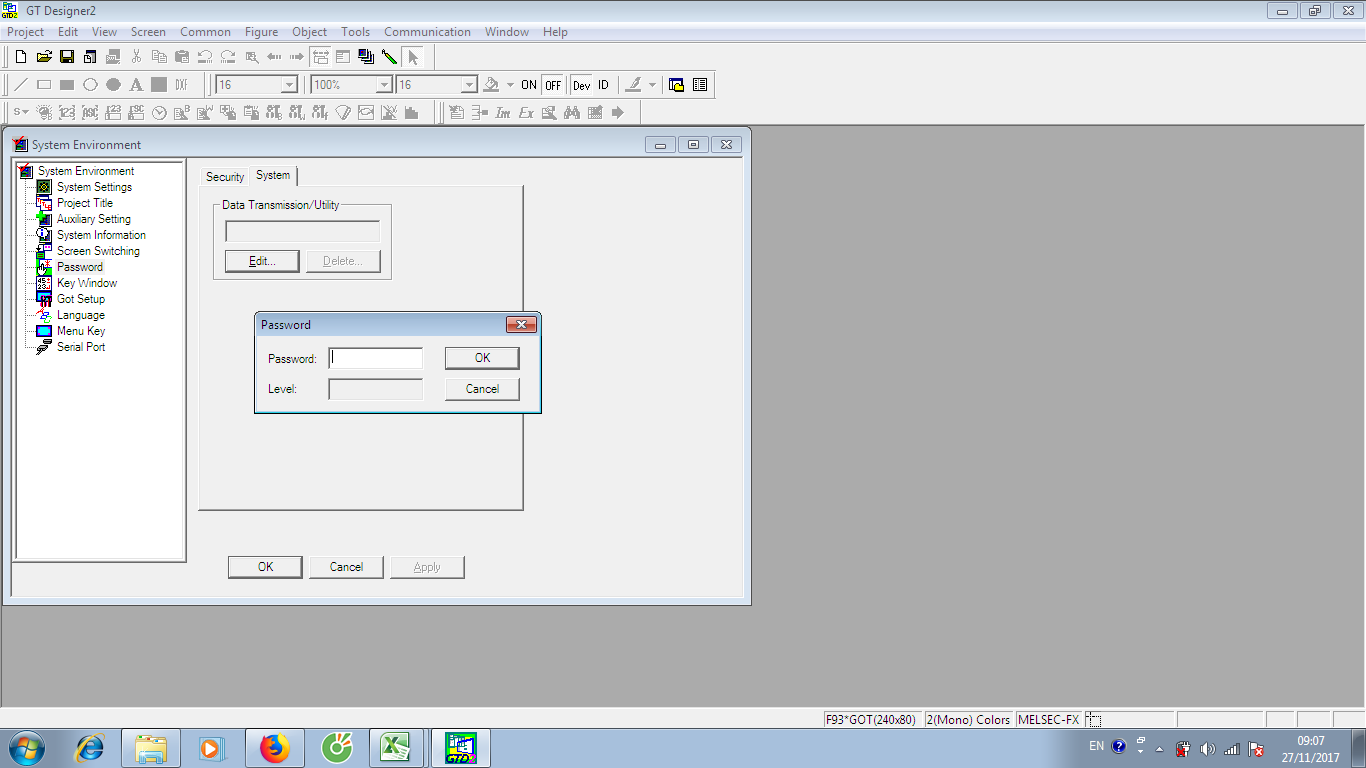The height and width of the screenshot is (768, 1366).
Task: Click the binoculars find icon
Action: [x=572, y=113]
